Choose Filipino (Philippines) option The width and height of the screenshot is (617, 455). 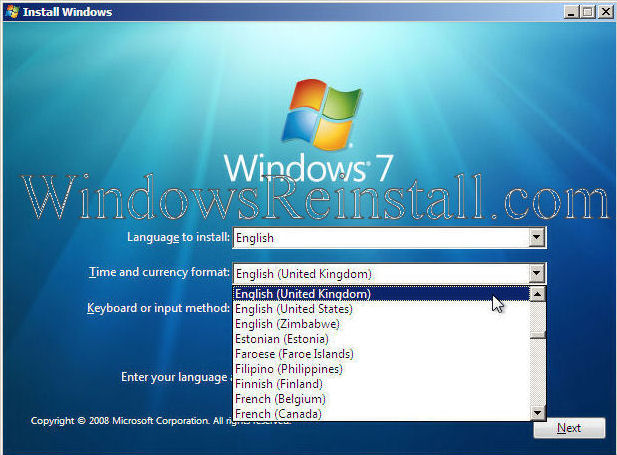pyautogui.click(x=288, y=369)
